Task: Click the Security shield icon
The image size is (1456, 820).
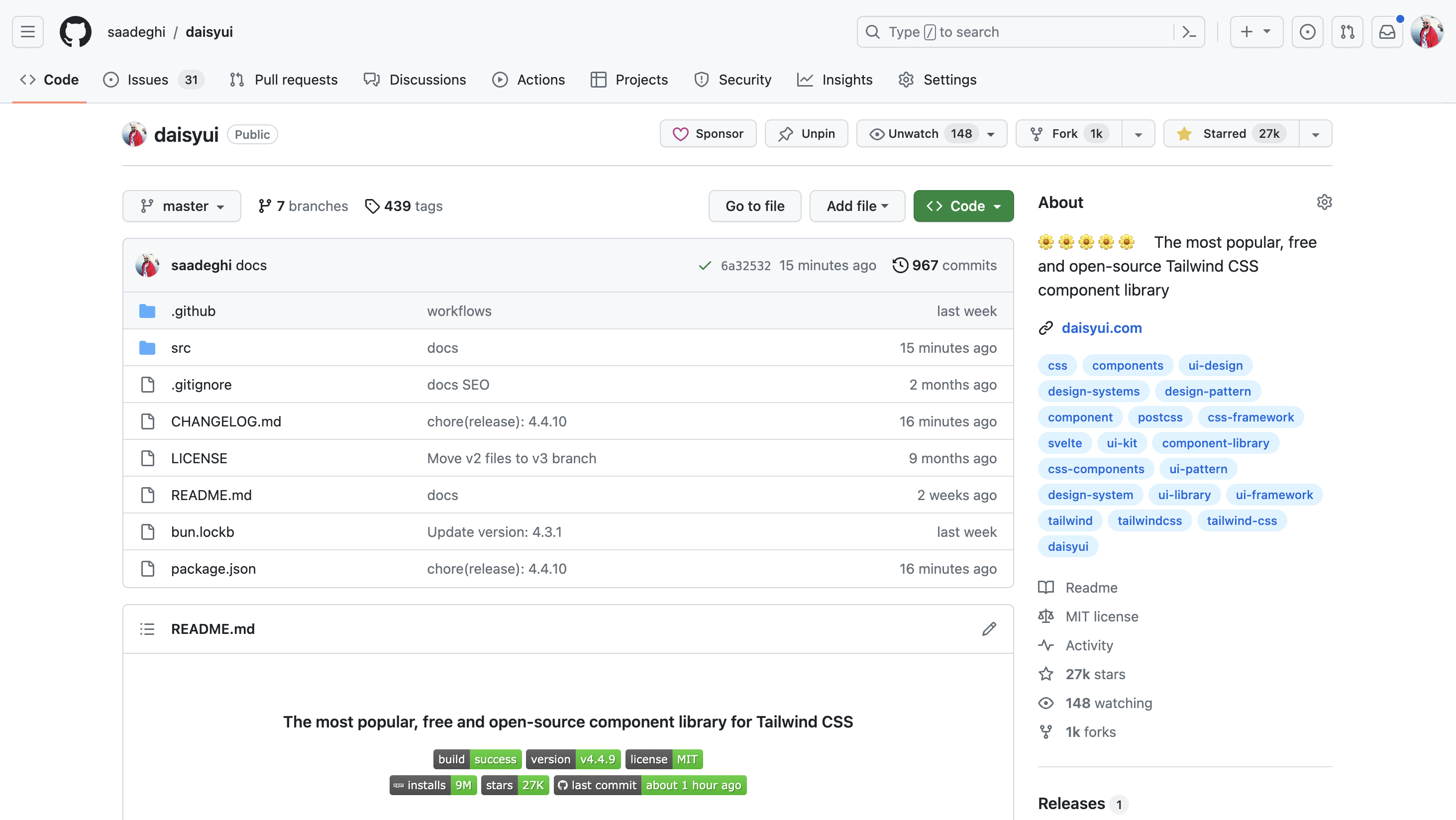Action: [701, 79]
